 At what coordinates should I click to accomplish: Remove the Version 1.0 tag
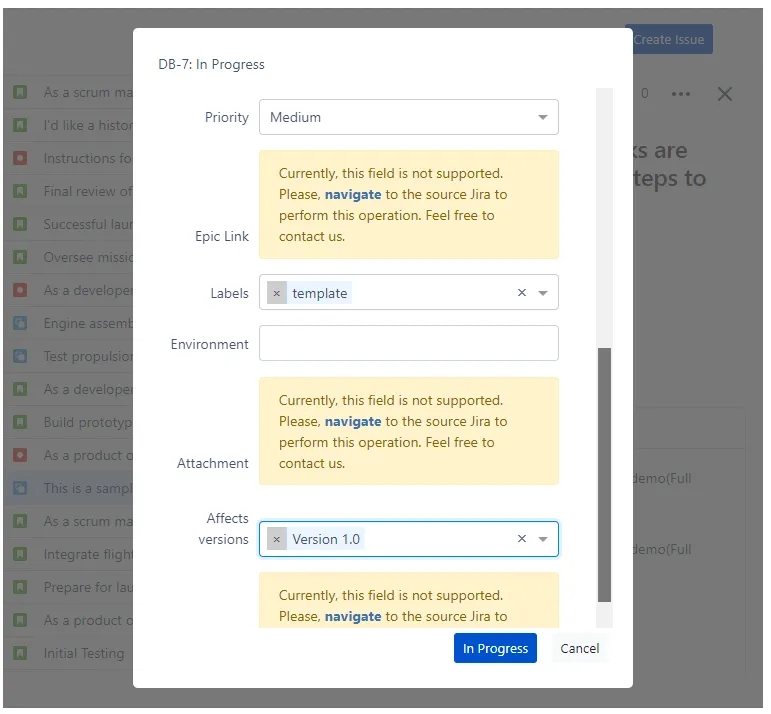[277, 539]
